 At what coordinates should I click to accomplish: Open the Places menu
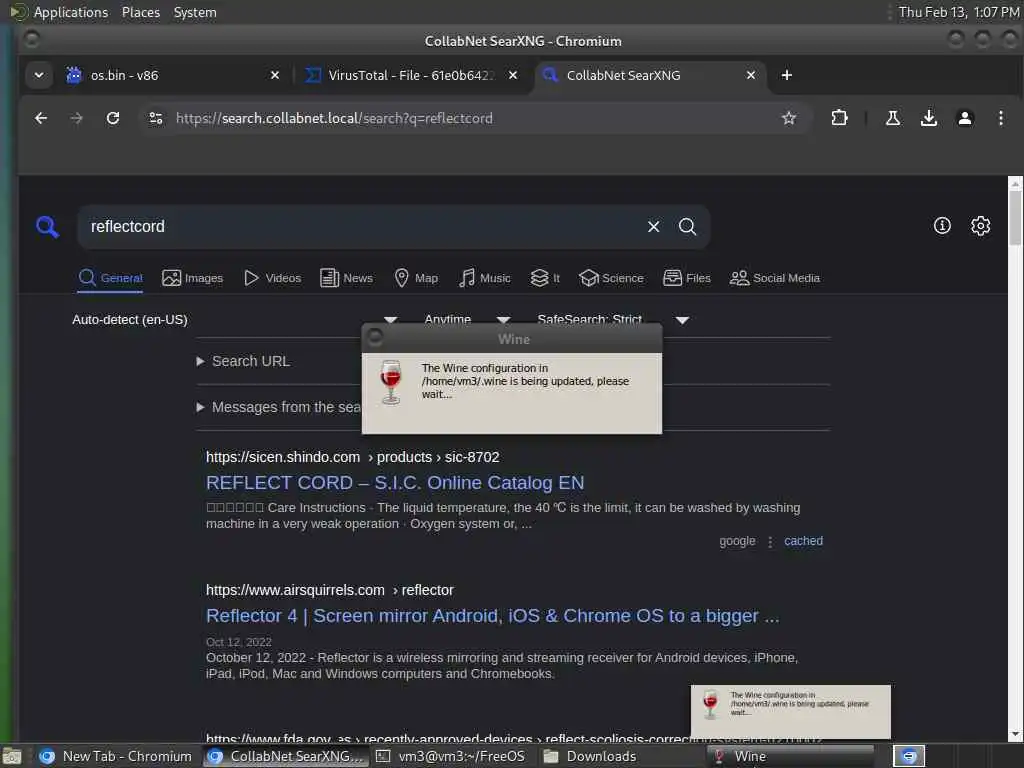point(141,12)
